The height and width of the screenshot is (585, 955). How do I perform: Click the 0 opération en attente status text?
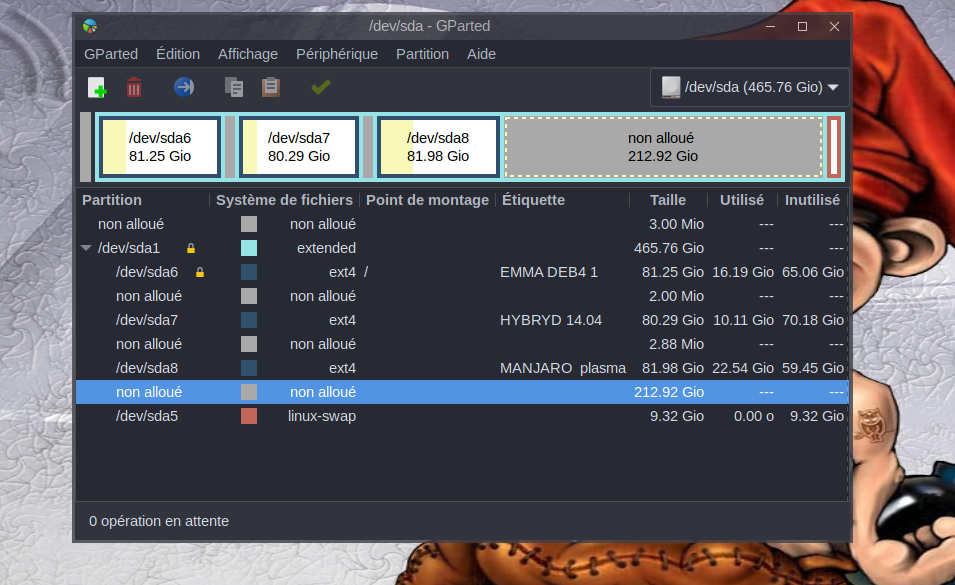pyautogui.click(x=159, y=522)
